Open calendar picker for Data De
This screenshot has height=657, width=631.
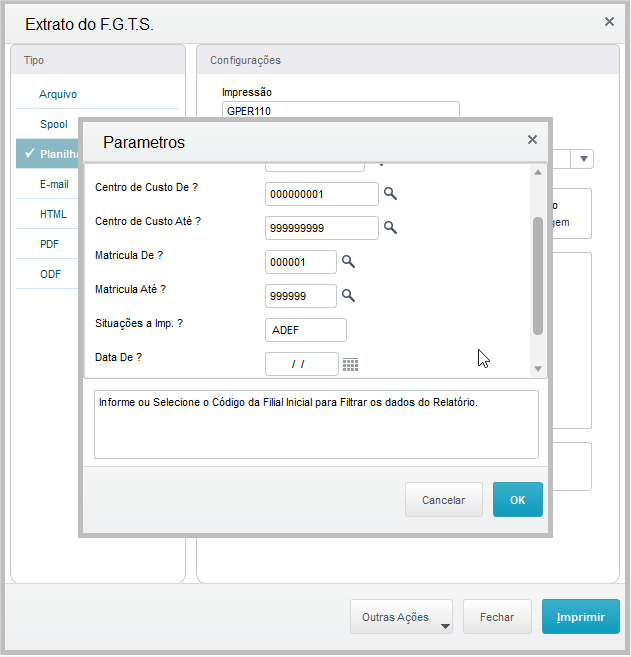coord(350,365)
